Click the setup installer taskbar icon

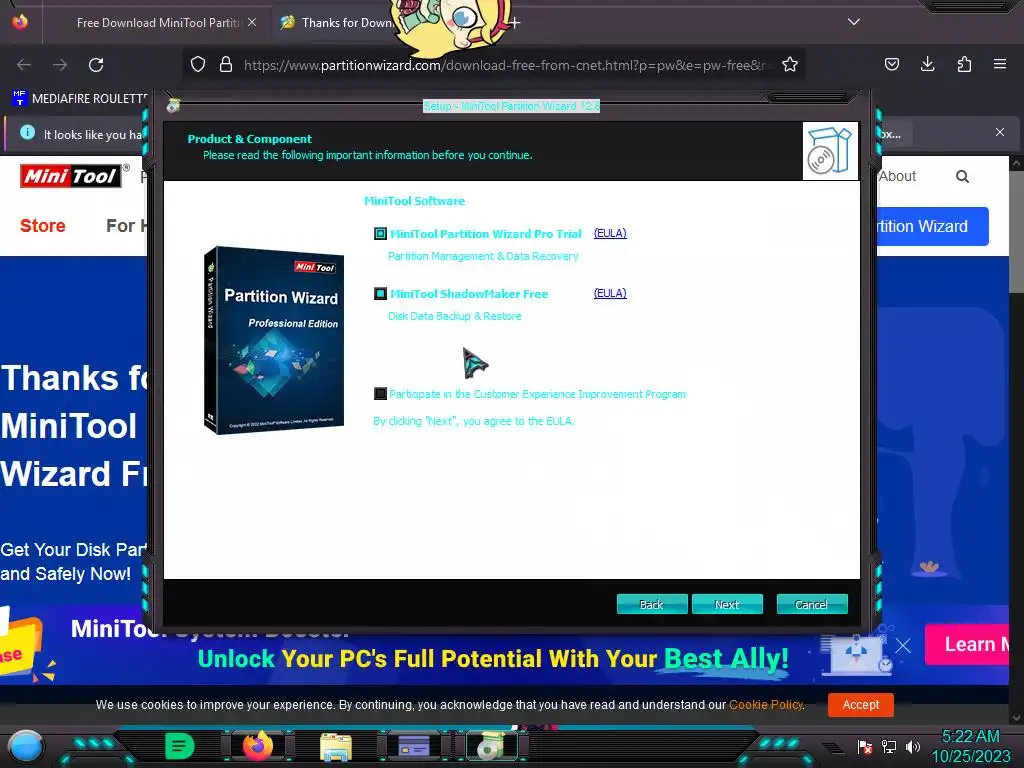[x=492, y=746]
